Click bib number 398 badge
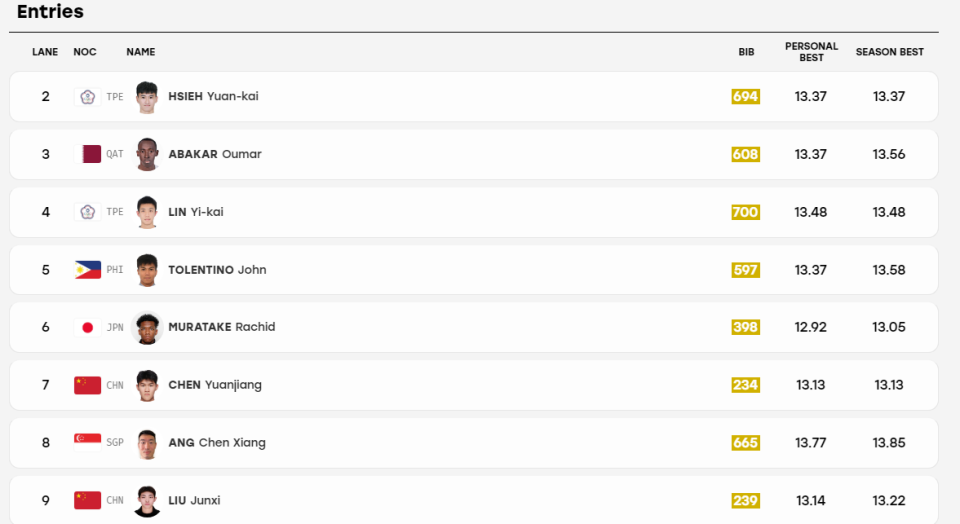The width and height of the screenshot is (960, 524). click(745, 328)
